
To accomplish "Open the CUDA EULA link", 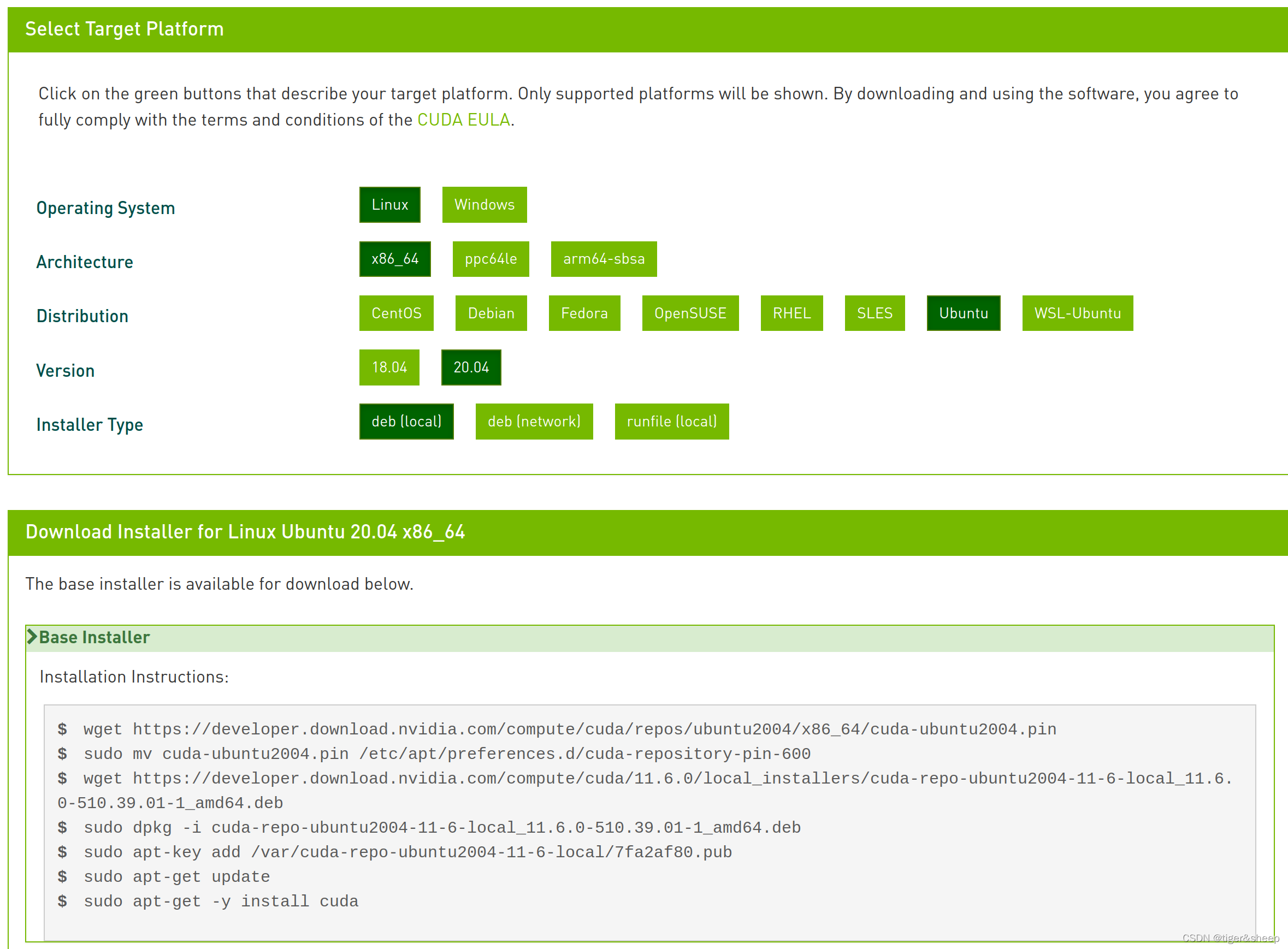I will point(464,120).
